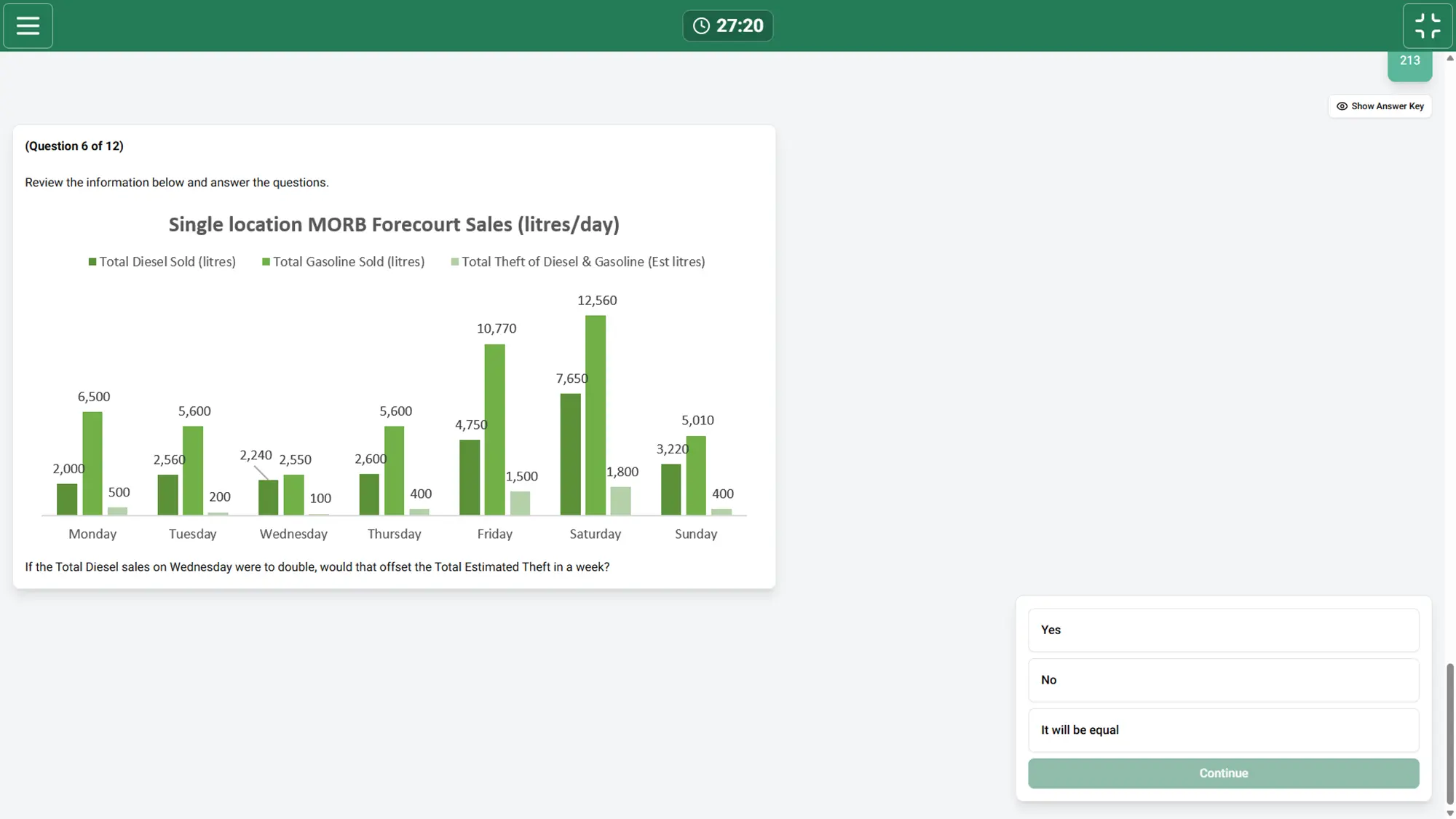
Task: Click the 27:20 countdown timer
Action: pos(728,25)
